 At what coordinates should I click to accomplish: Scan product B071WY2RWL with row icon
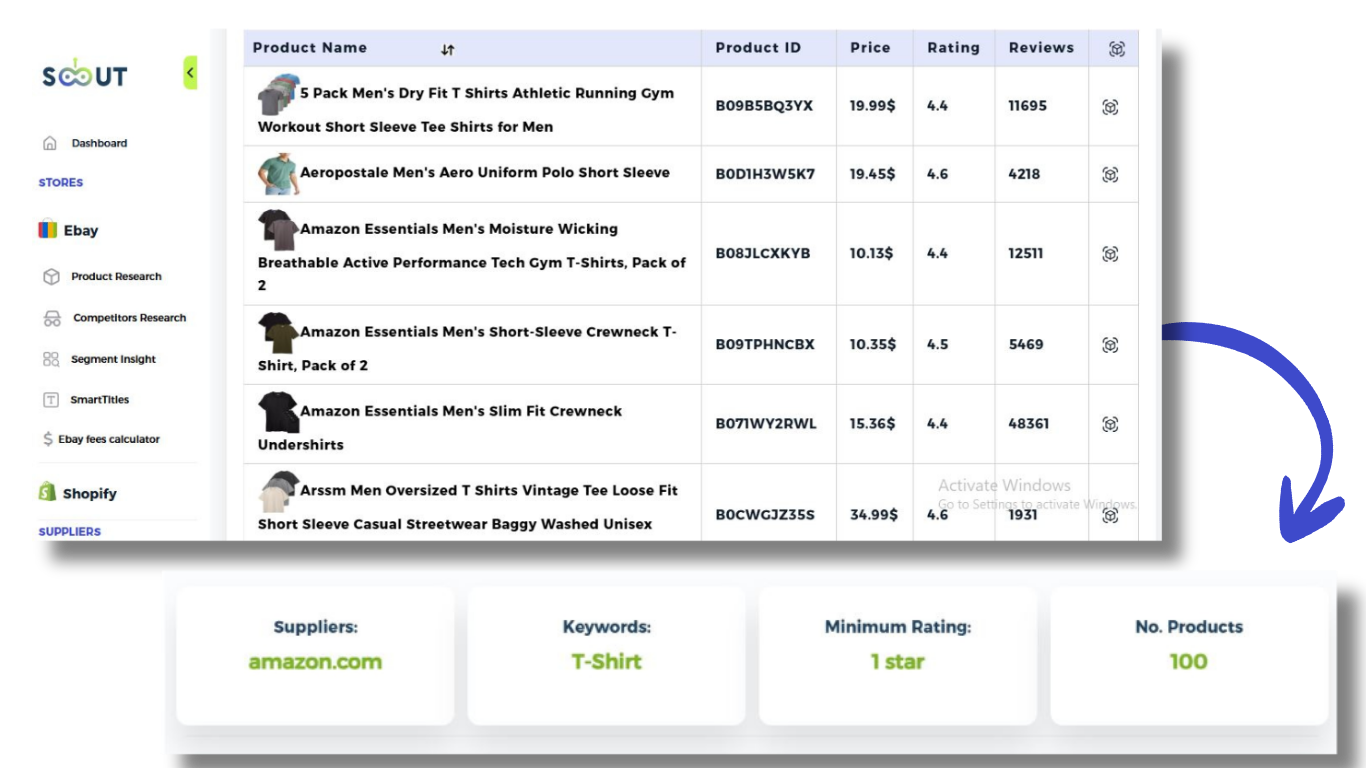pyautogui.click(x=1110, y=425)
